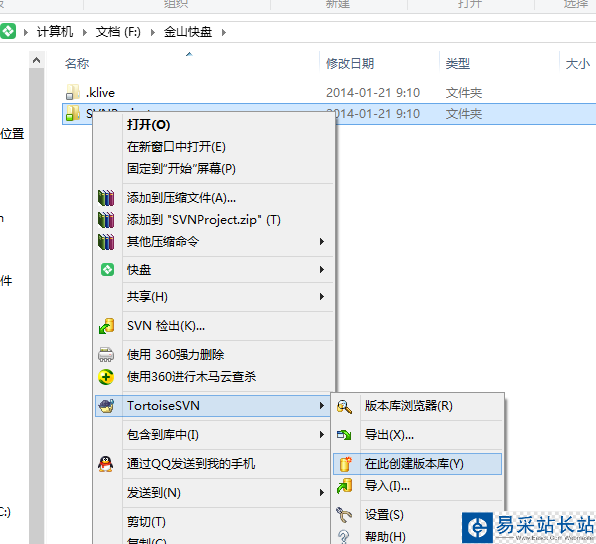Select 添加到 "SVNProject.zip" (T)
The width and height of the screenshot is (596, 544).
click(x=203, y=220)
